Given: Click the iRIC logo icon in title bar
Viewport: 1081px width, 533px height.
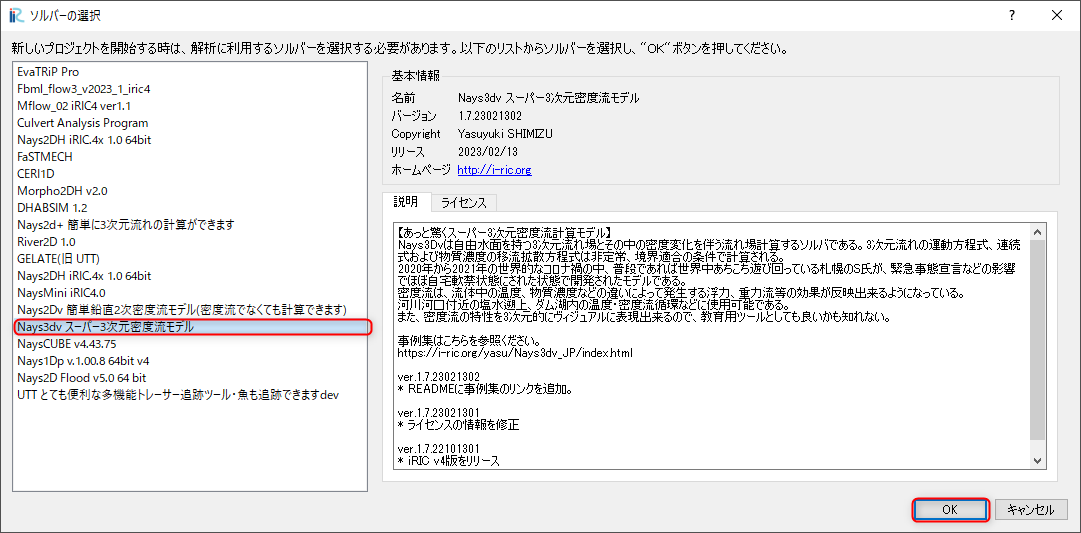Looking at the screenshot, I should pyautogui.click(x=16, y=14).
